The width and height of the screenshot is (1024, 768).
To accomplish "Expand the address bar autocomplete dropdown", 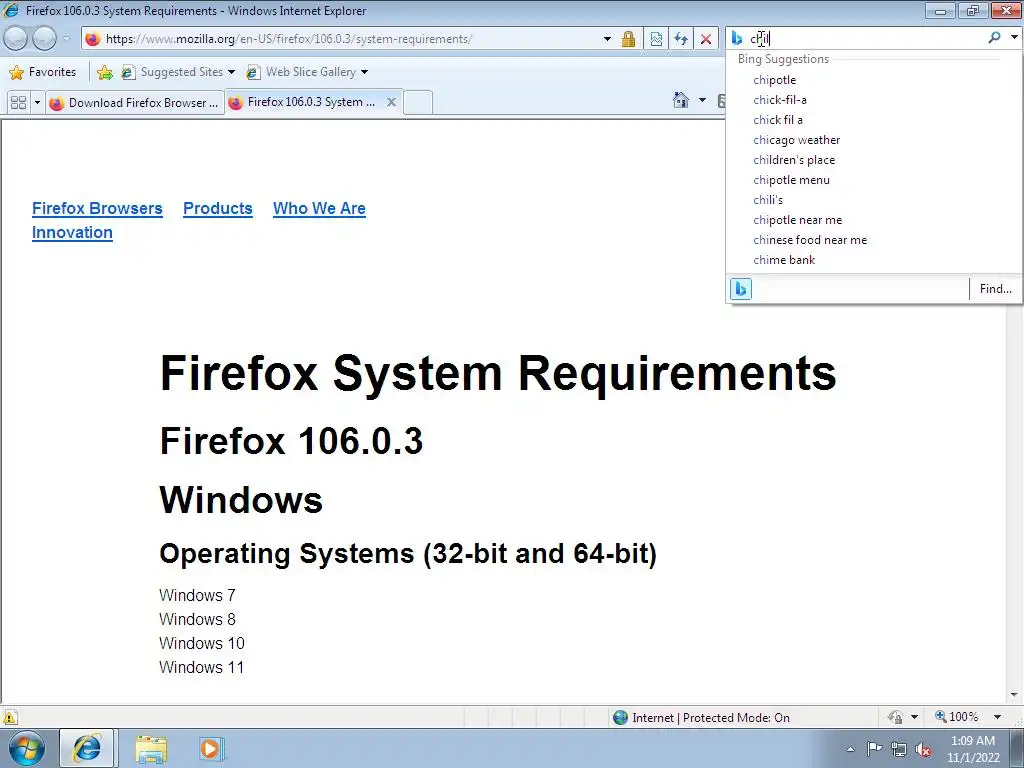I will click(x=607, y=39).
